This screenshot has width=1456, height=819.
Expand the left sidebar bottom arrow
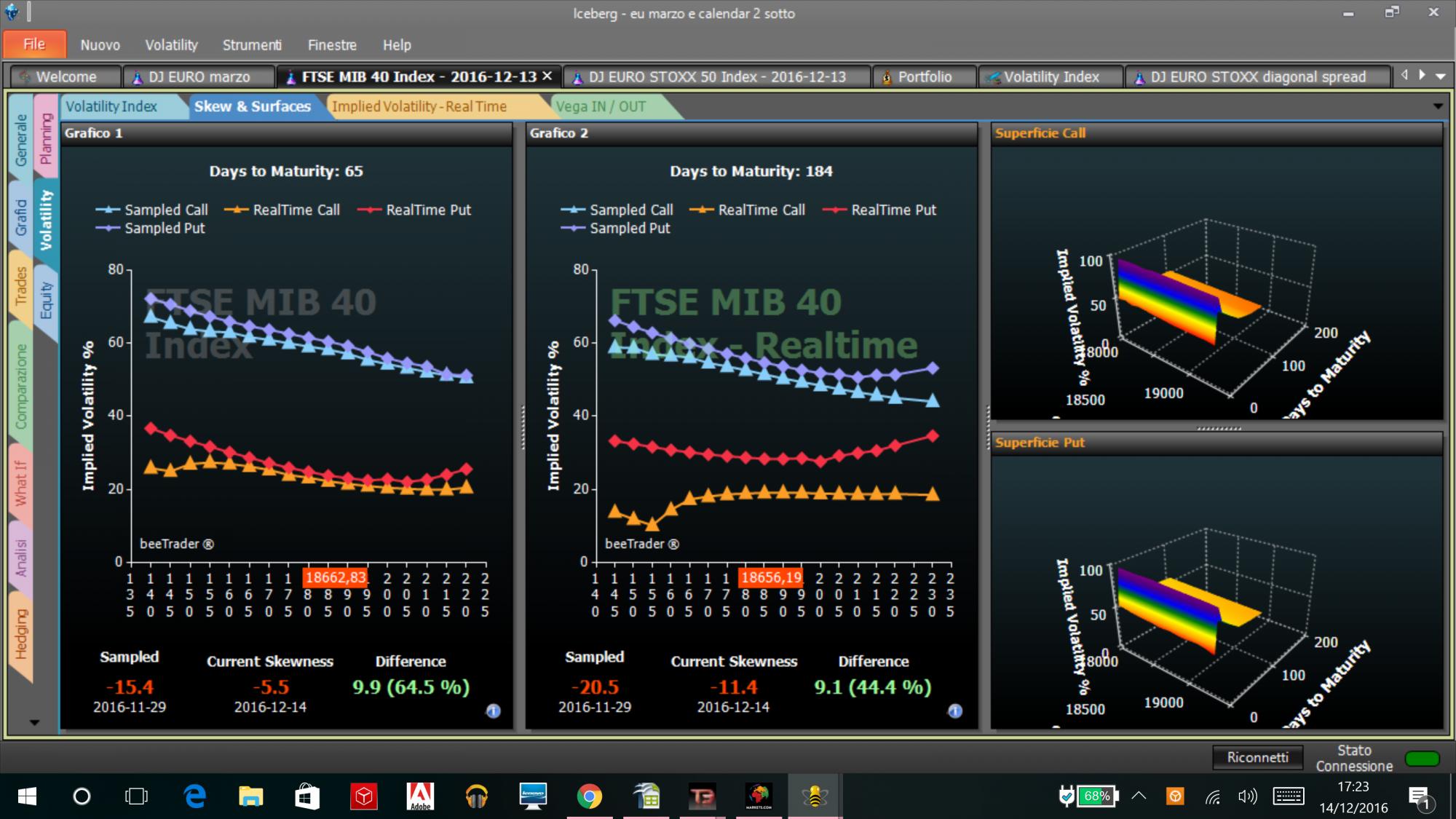point(34,722)
